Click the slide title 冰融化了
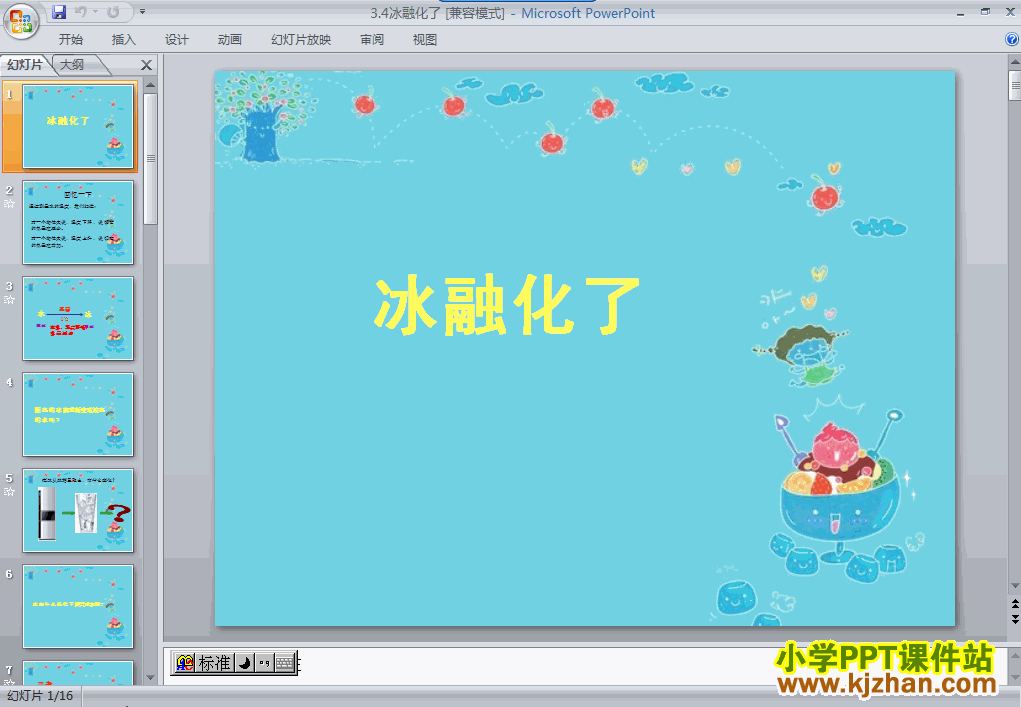This screenshot has height=707, width=1021. [507, 305]
